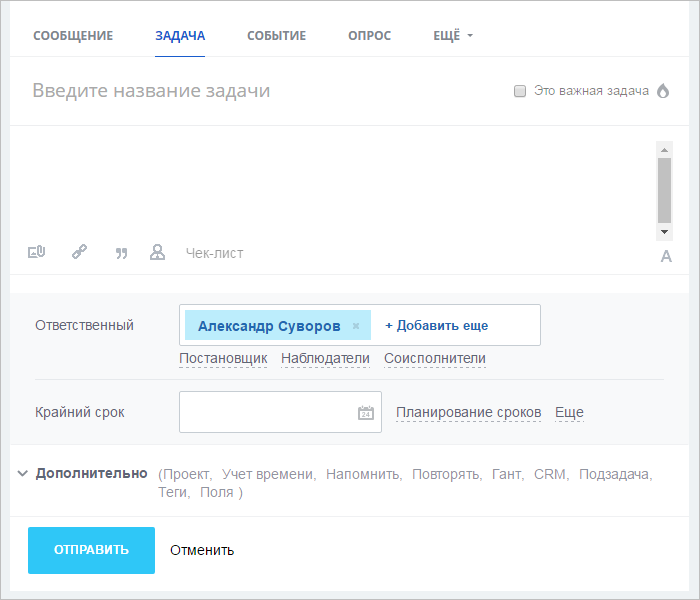Open the calendar icon in deadline field
The image size is (700, 600).
(366, 412)
